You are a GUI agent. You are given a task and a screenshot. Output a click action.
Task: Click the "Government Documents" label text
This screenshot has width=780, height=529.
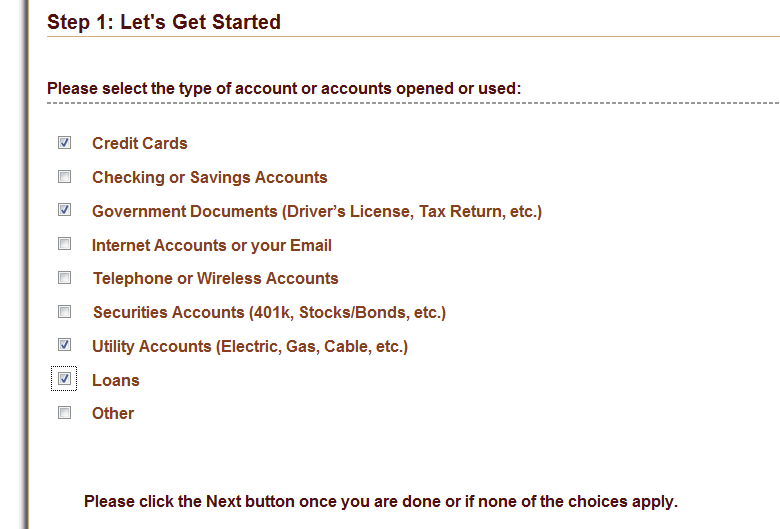click(x=317, y=212)
